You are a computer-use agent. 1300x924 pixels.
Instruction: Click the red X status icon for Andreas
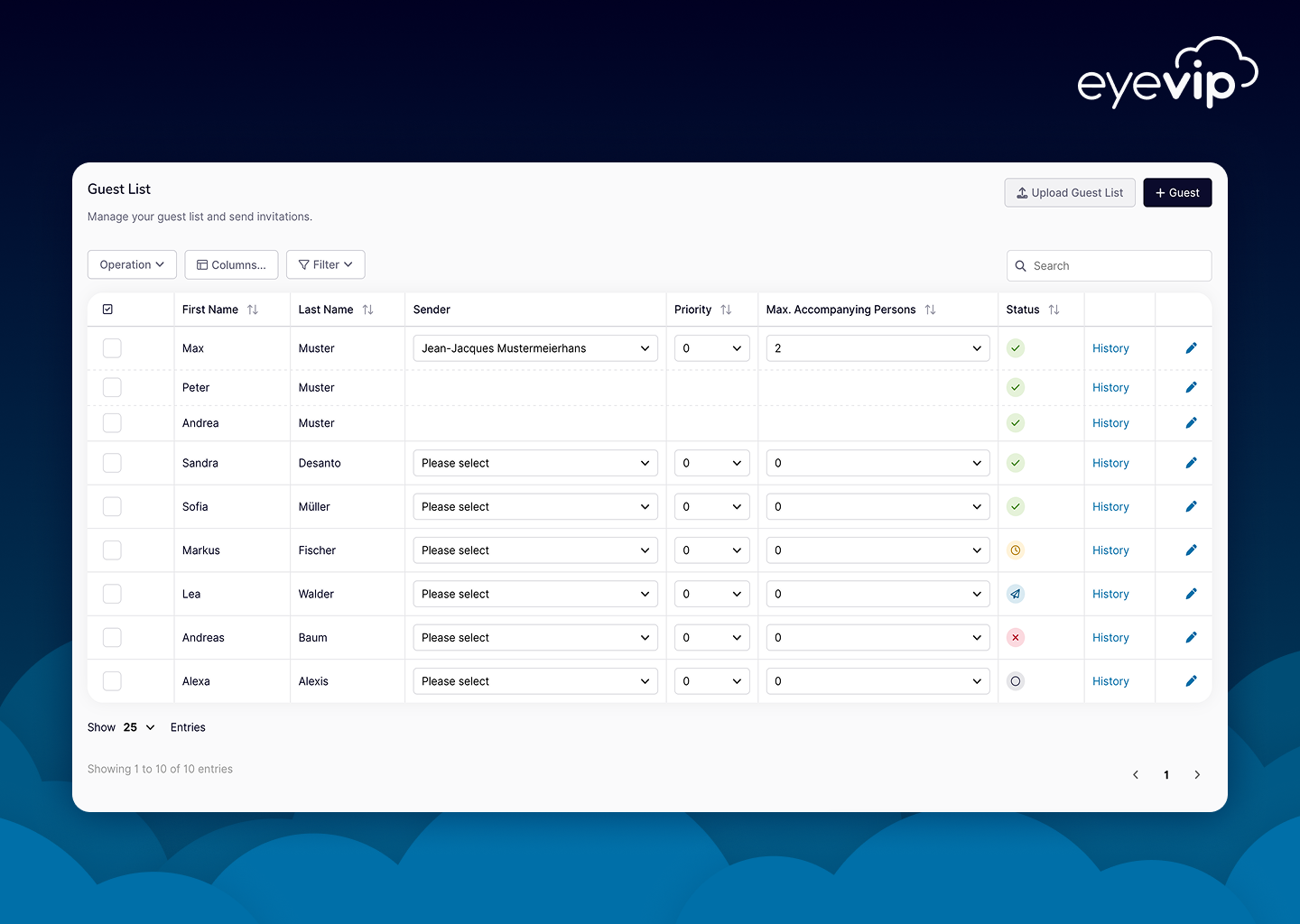(1016, 638)
